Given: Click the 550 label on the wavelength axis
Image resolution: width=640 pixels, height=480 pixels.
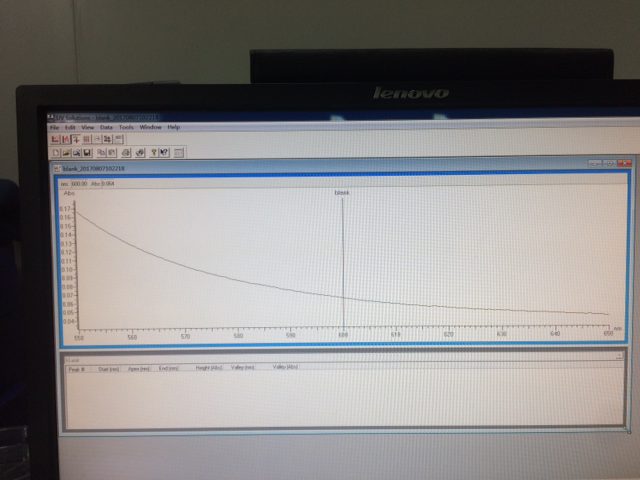Looking at the screenshot, I should click(79, 338).
